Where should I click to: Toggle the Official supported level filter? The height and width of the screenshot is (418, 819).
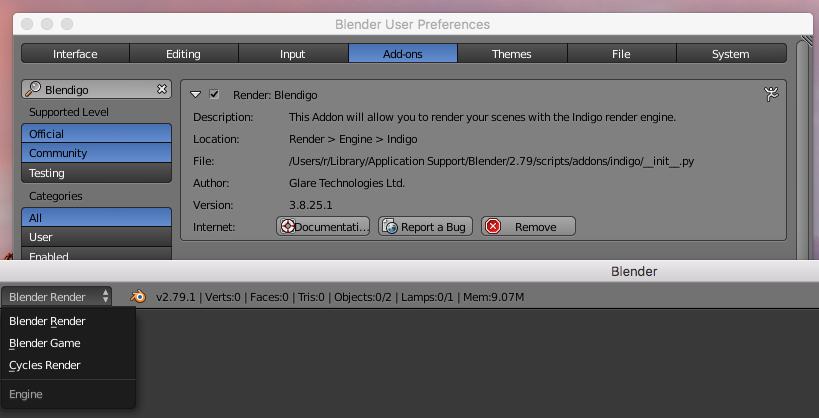coord(96,133)
